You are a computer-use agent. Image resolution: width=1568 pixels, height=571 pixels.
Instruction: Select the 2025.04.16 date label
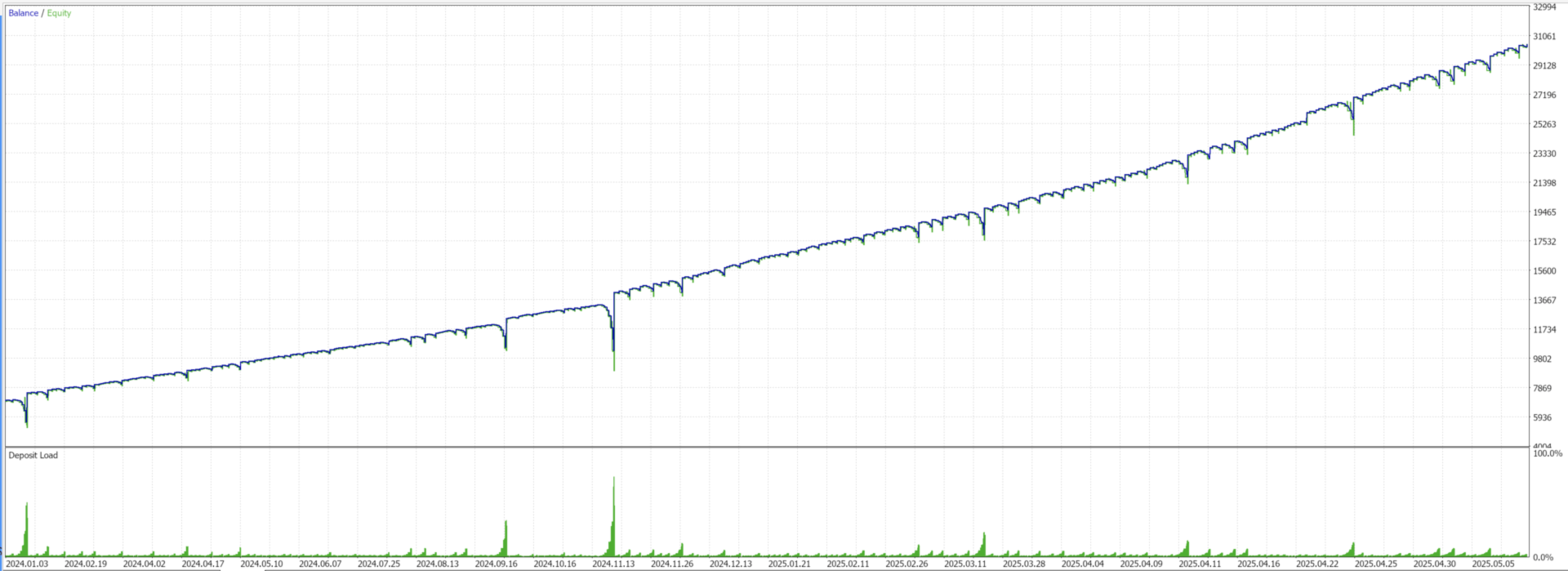[x=1258, y=564]
